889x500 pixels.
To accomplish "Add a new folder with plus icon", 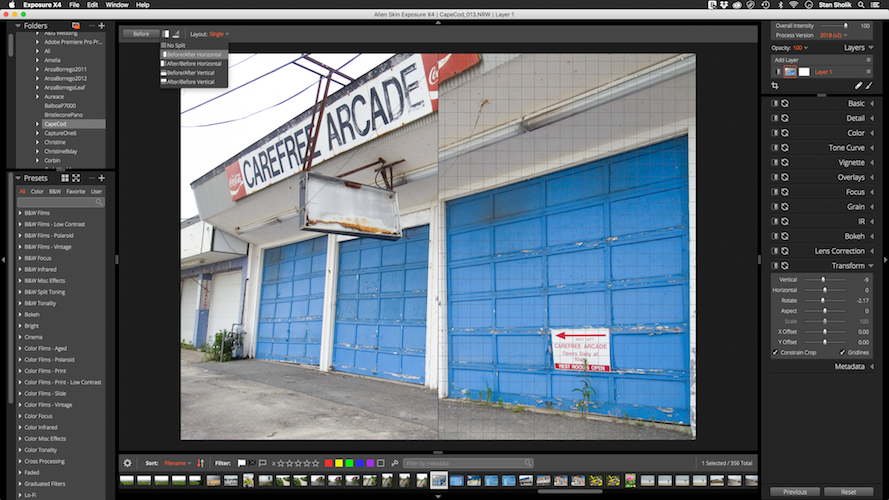I will (x=101, y=26).
